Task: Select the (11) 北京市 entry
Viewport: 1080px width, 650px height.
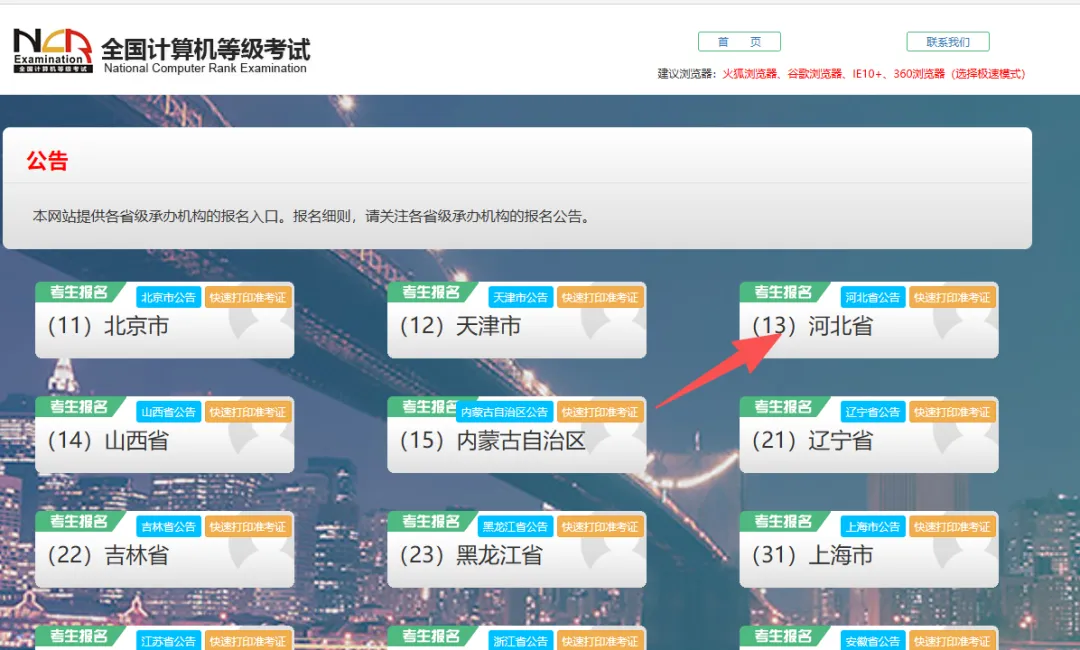Action: click(108, 326)
